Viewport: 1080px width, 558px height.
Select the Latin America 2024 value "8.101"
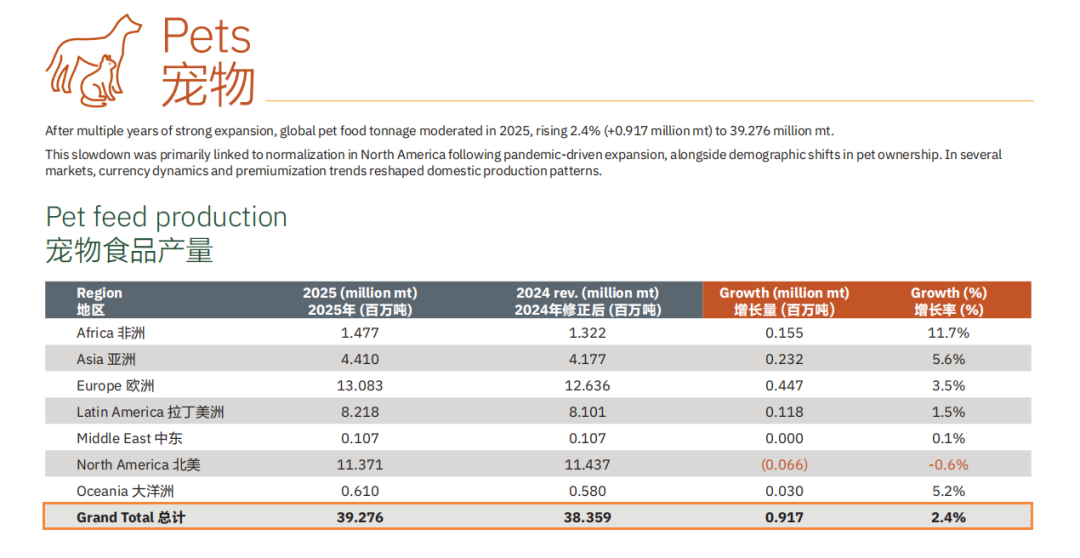(x=588, y=412)
